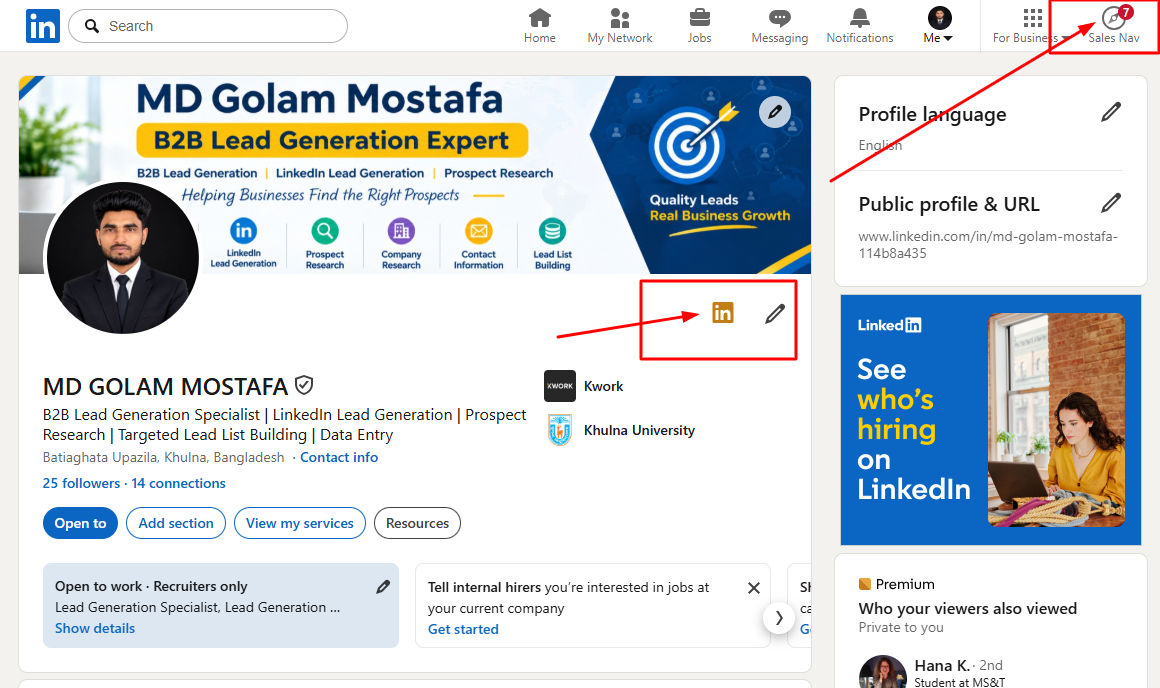1160x688 pixels.
Task: Click the Open to button
Action: (x=81, y=523)
